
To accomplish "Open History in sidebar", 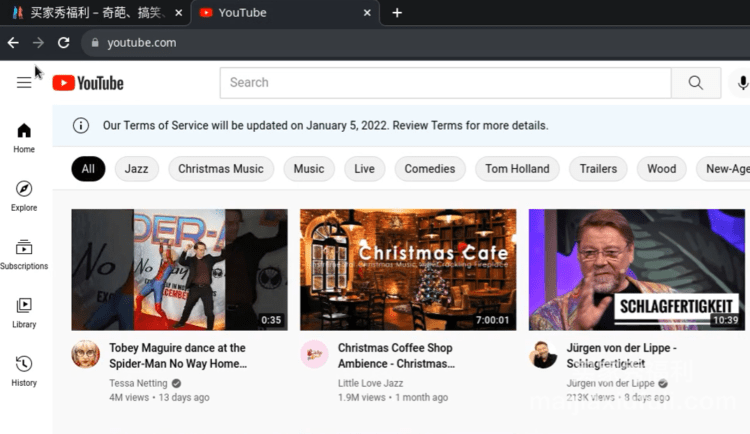I will pyautogui.click(x=24, y=371).
